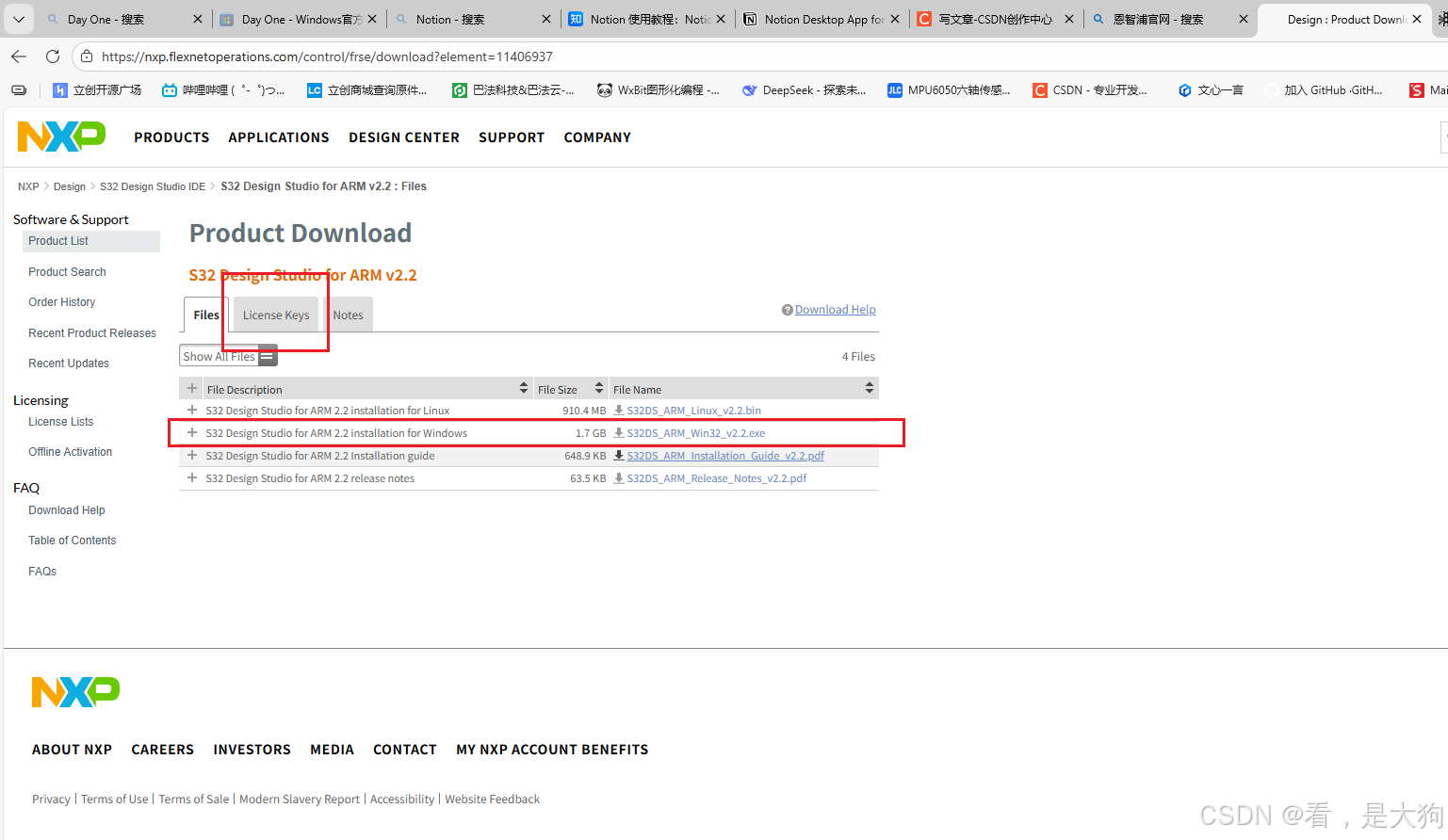The image size is (1448, 840).
Task: Expand the Windows installation row plus
Action: 192,433
